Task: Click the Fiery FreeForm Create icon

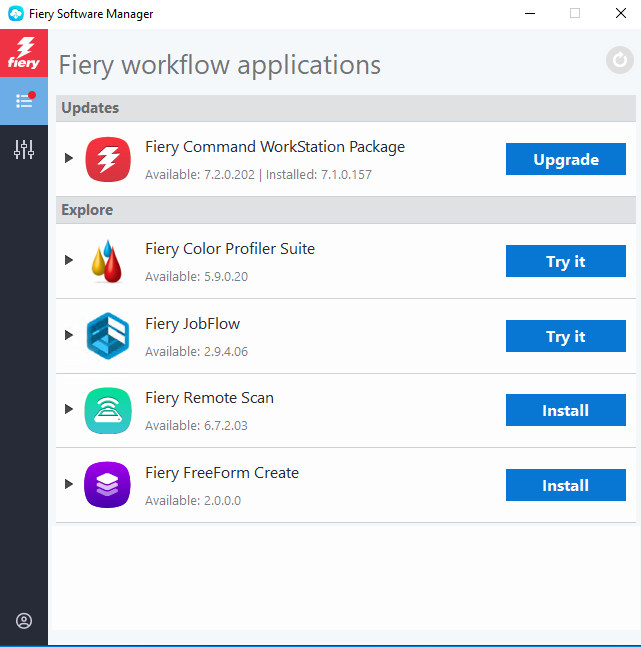Action: (x=107, y=485)
